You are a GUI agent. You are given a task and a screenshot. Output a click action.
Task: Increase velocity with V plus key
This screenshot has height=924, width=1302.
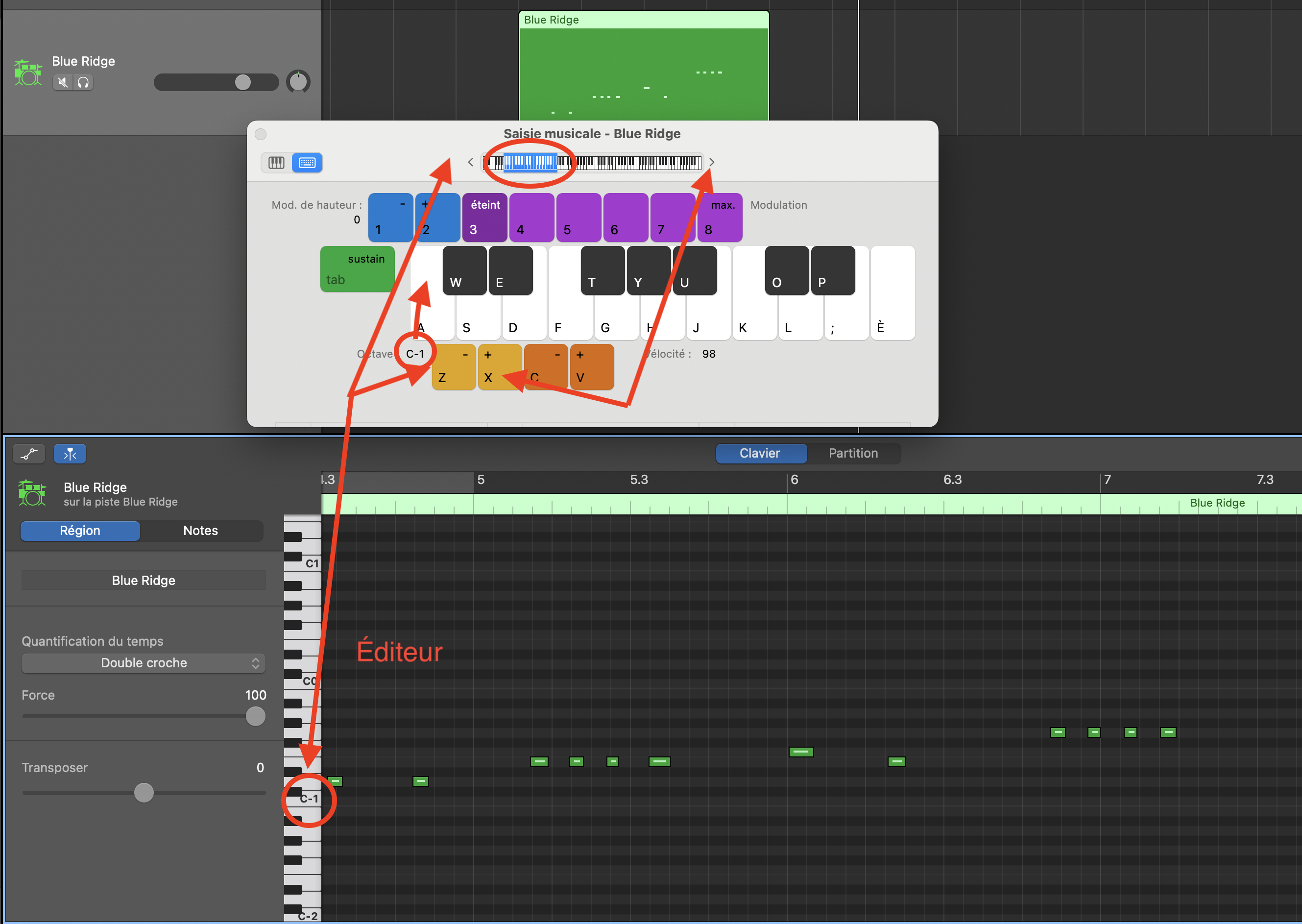[592, 367]
